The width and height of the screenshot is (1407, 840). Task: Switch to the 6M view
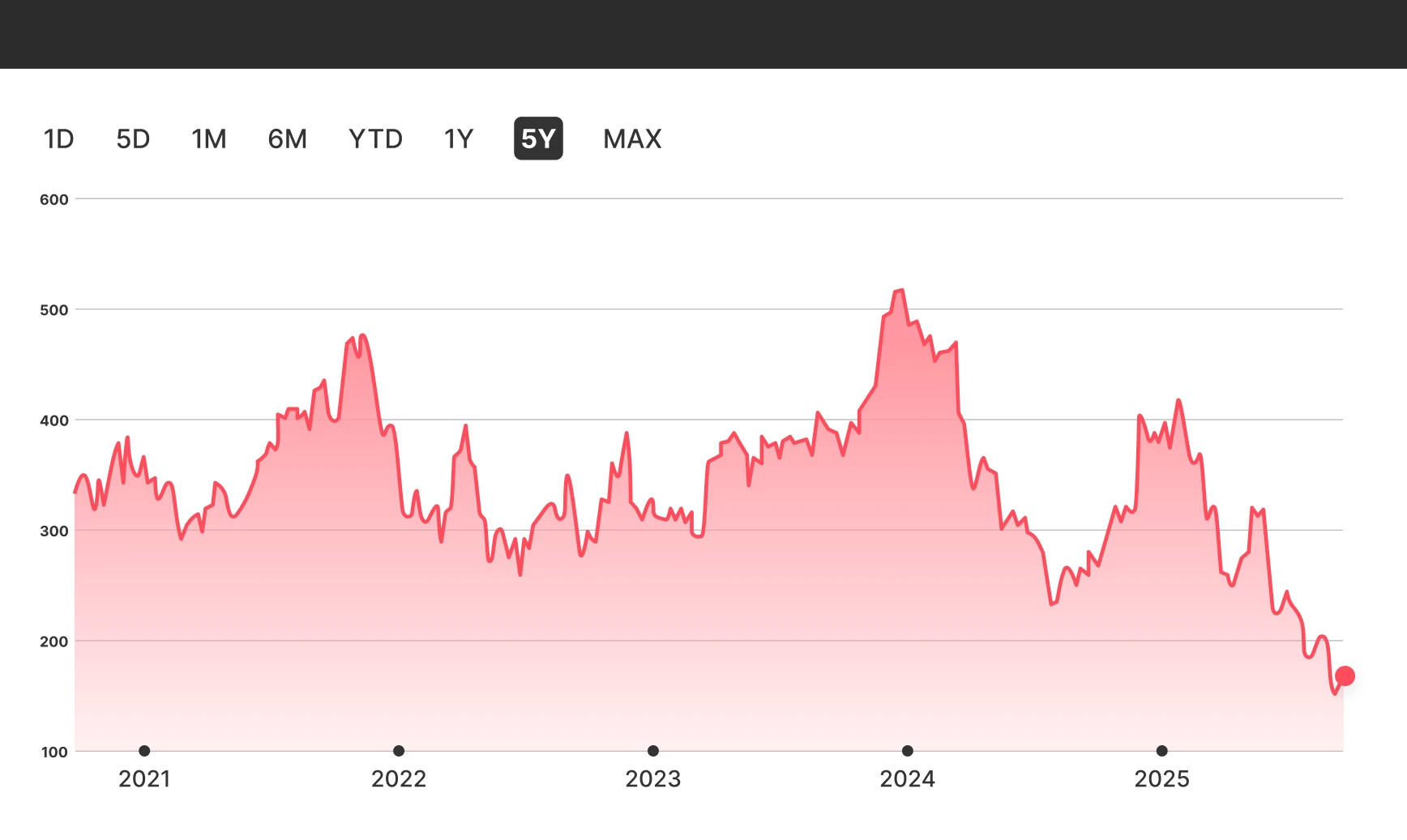(287, 139)
